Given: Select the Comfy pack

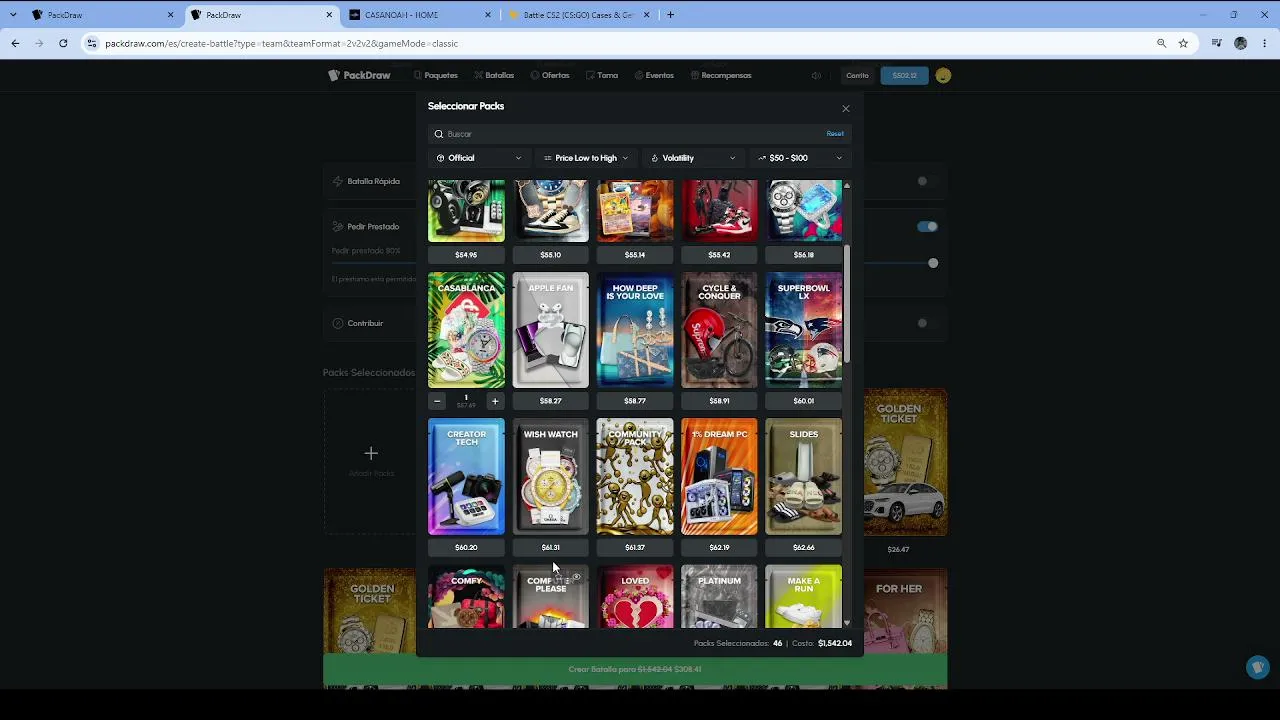Looking at the screenshot, I should click(x=466, y=597).
